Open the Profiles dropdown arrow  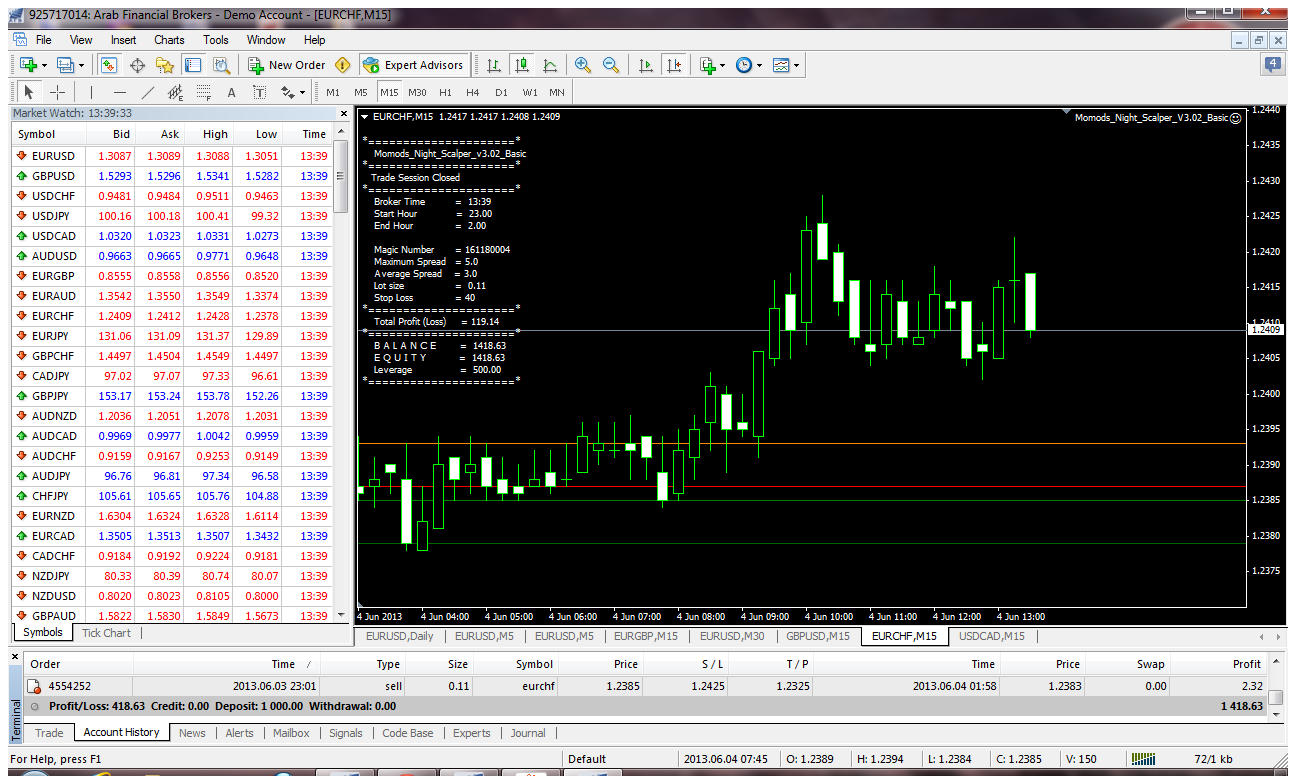(81, 65)
